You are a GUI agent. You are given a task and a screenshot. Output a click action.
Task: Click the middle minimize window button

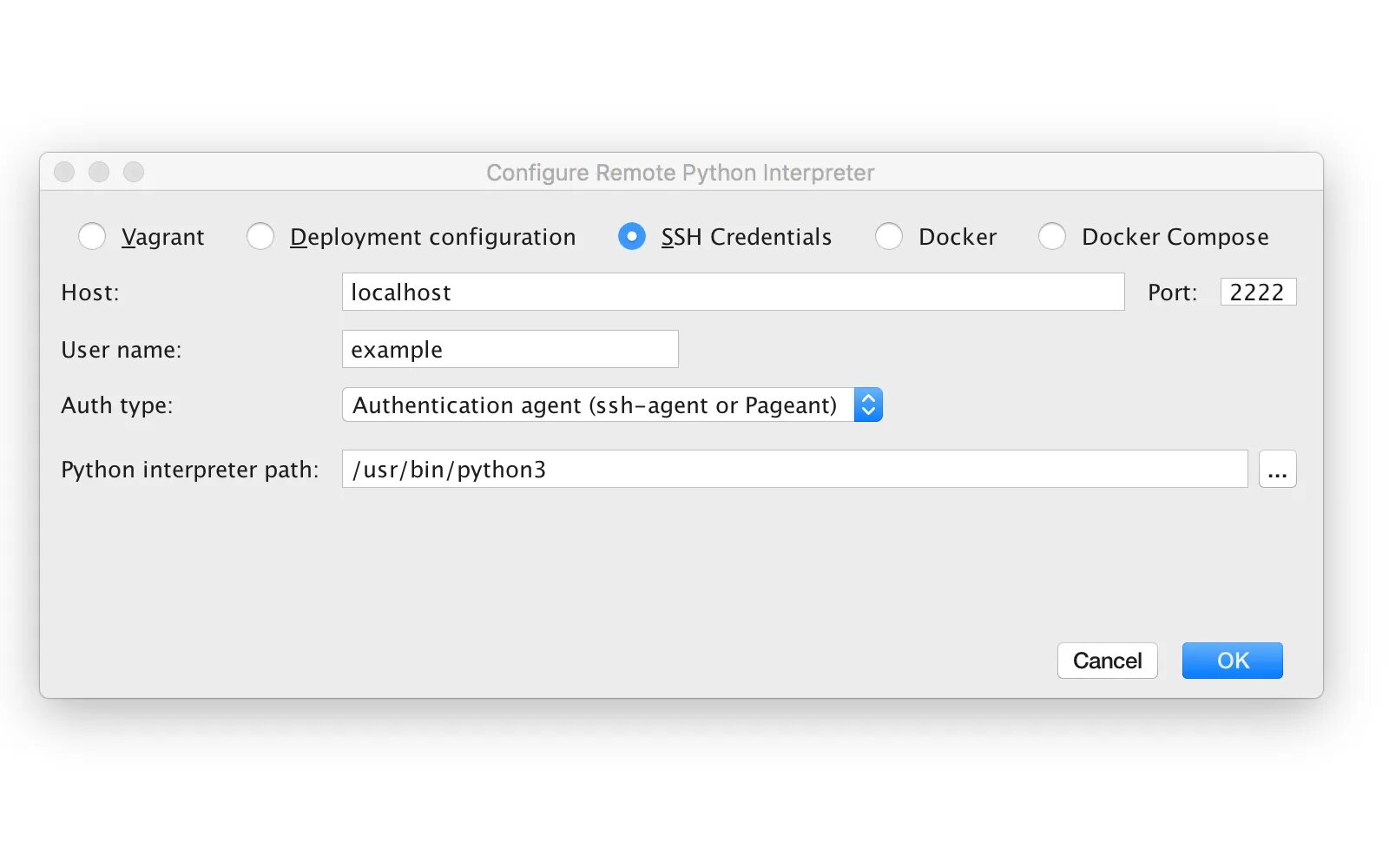[99, 172]
